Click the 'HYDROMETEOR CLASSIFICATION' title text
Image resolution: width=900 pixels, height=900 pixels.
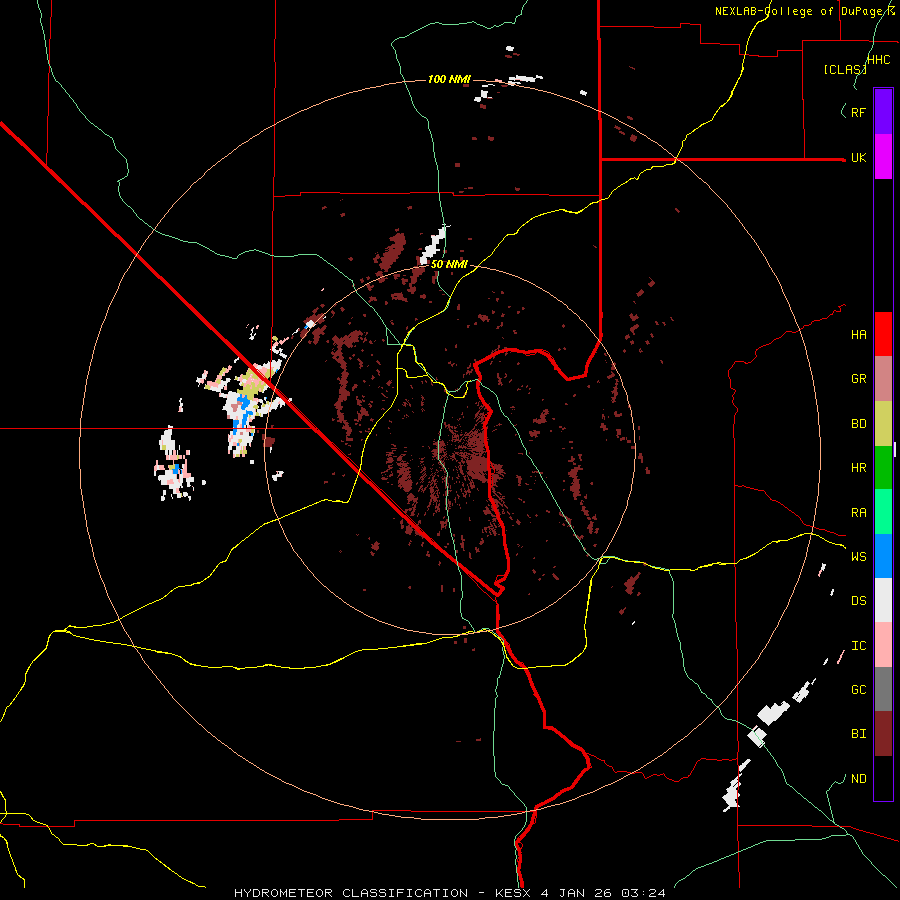tap(351, 893)
